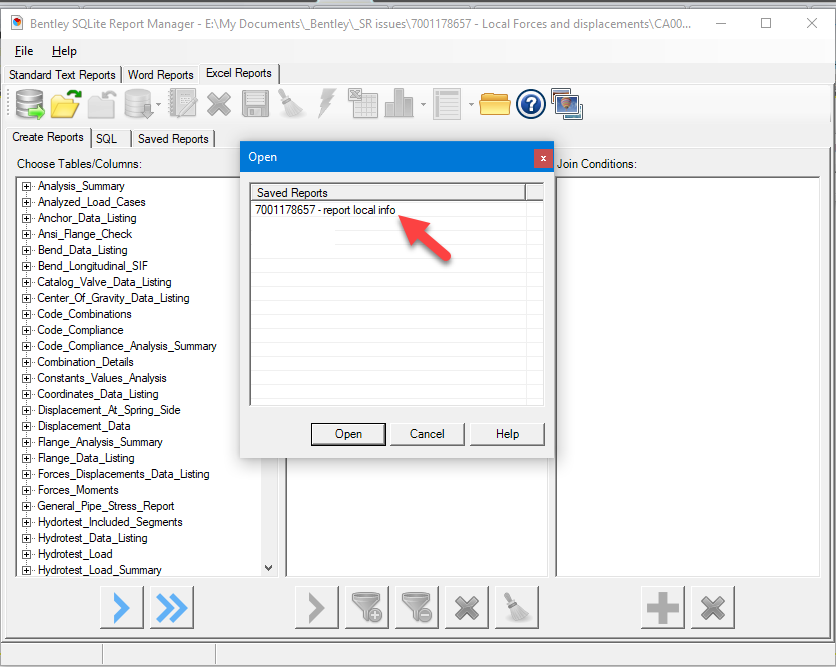
Task: Select the Forces_Displacements_Data_Listing table
Action: coord(124,474)
